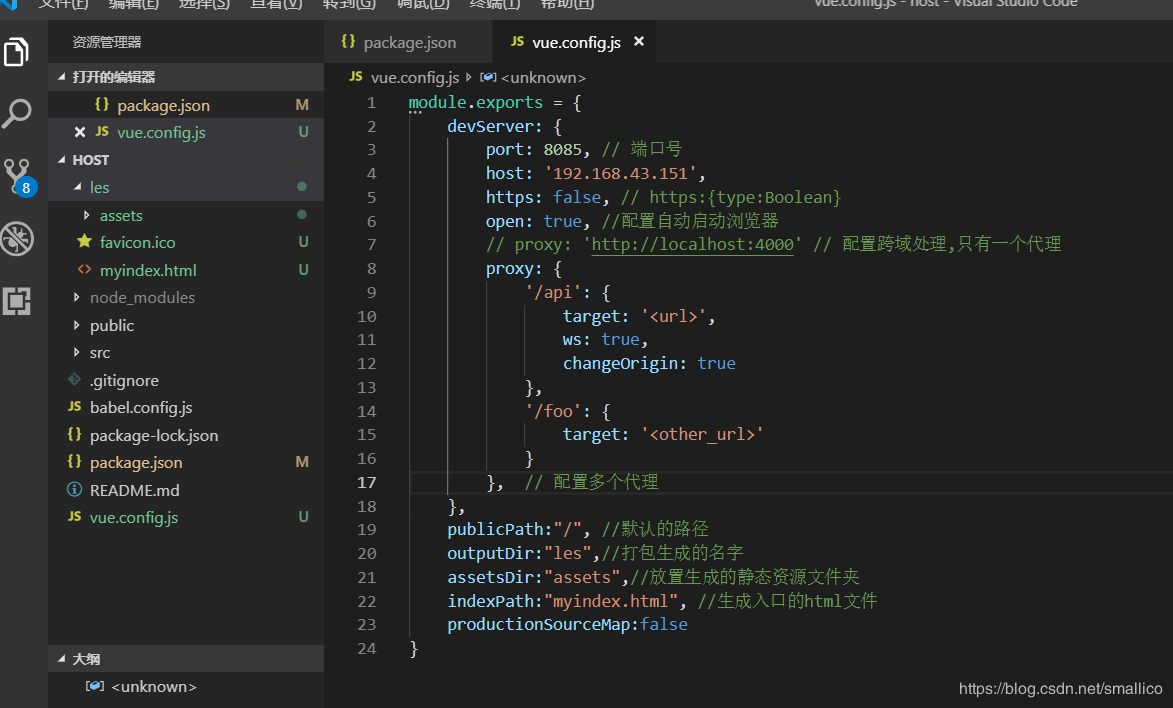Select the vue.config.js editor tab
Image resolution: width=1173 pixels, height=708 pixels.
tap(575, 43)
